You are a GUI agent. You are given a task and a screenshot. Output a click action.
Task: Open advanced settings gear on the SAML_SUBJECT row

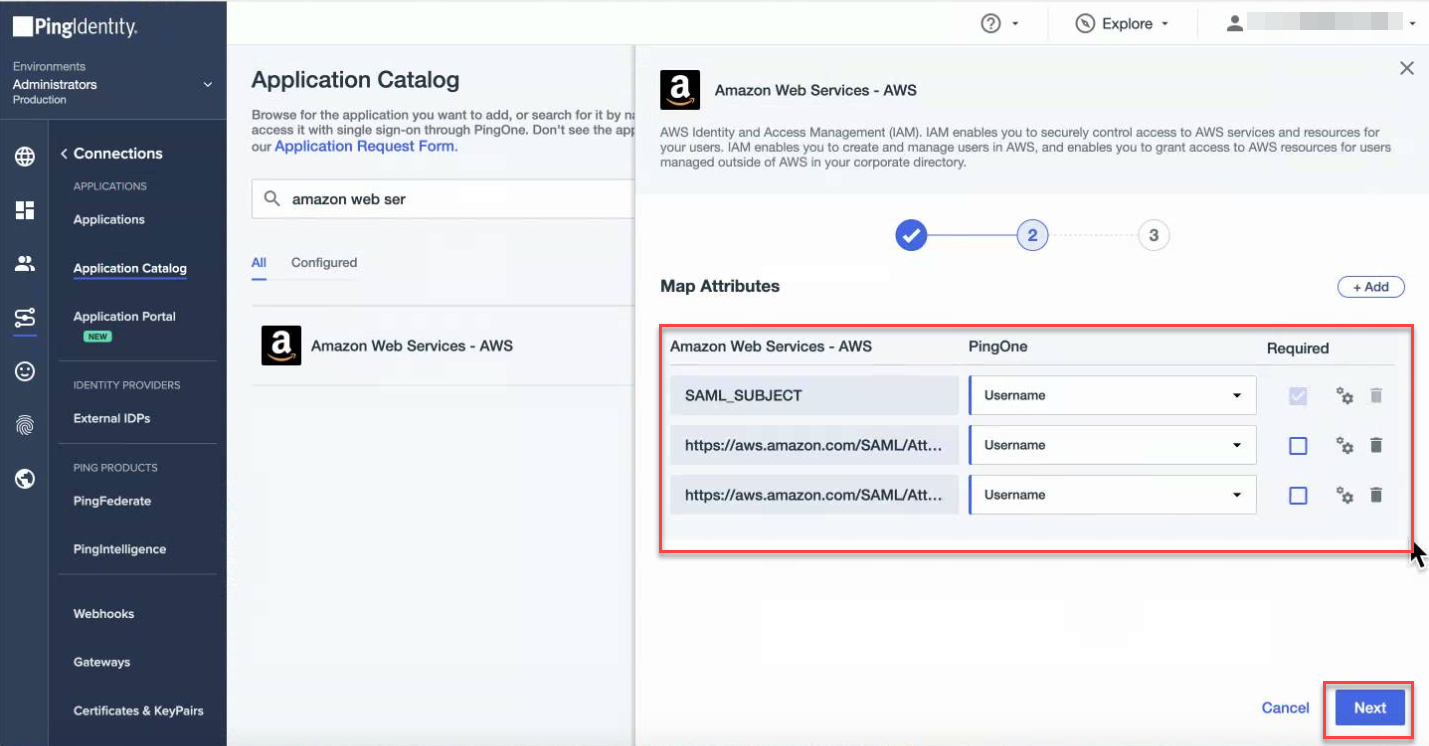point(1343,395)
